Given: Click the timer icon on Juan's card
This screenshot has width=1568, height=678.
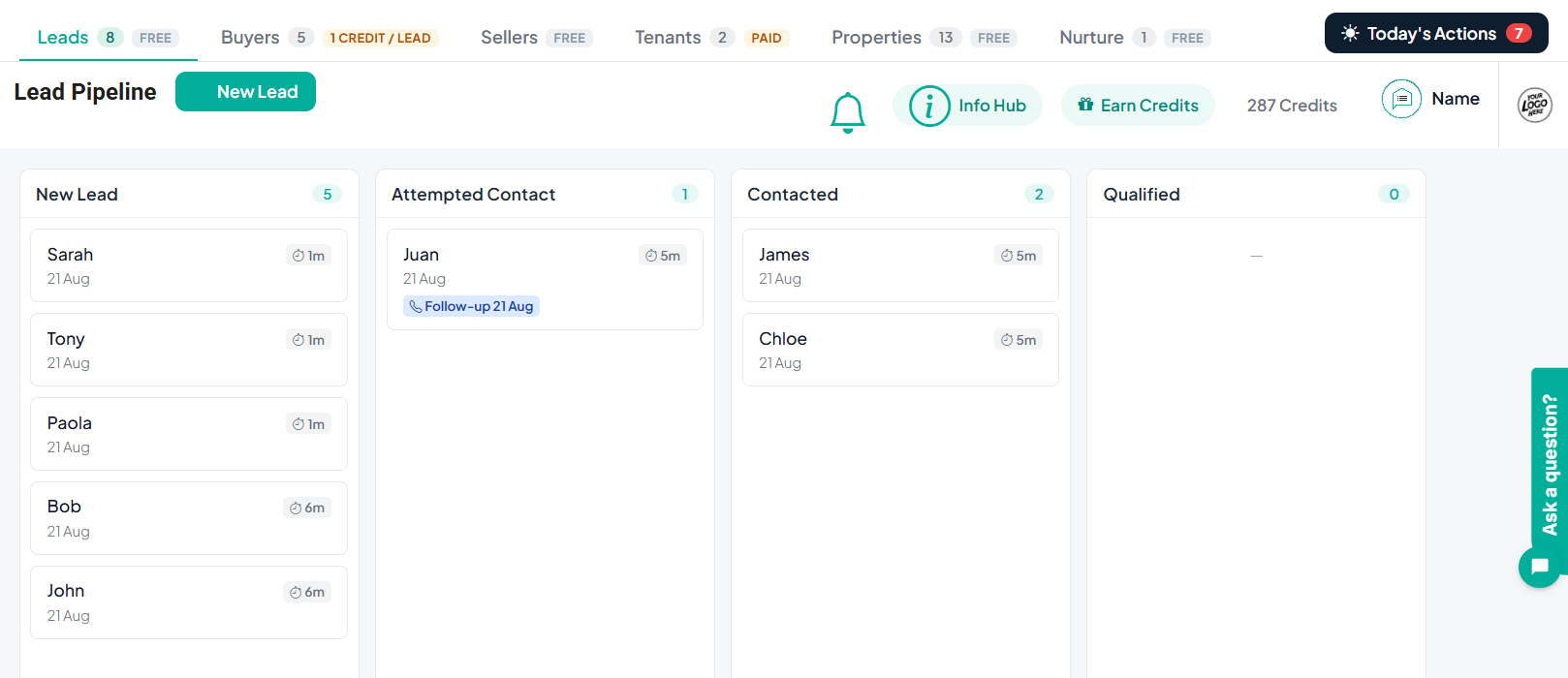Looking at the screenshot, I should (651, 256).
